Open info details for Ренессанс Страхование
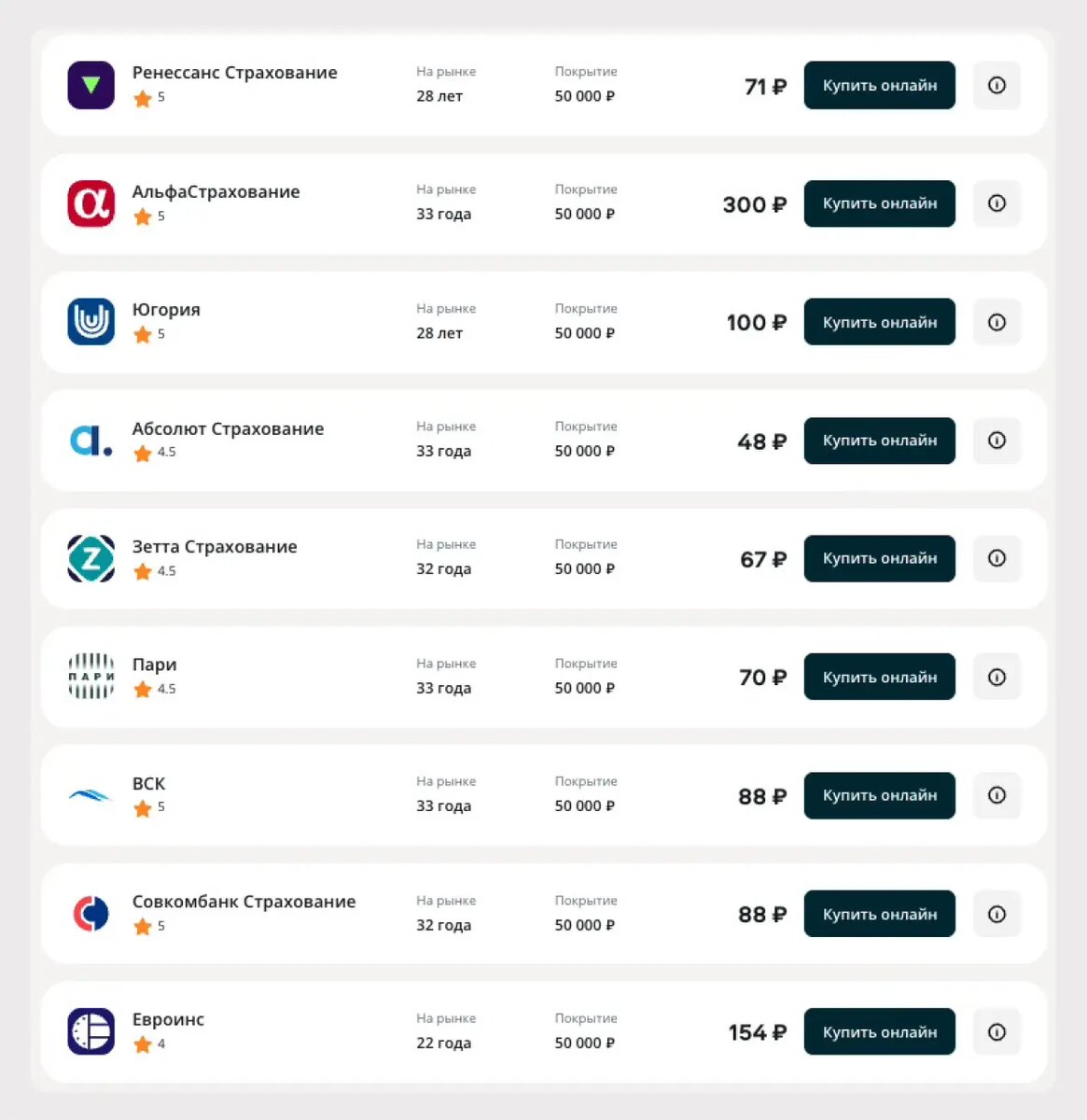Viewport: 1087px width, 1120px height. [x=996, y=85]
